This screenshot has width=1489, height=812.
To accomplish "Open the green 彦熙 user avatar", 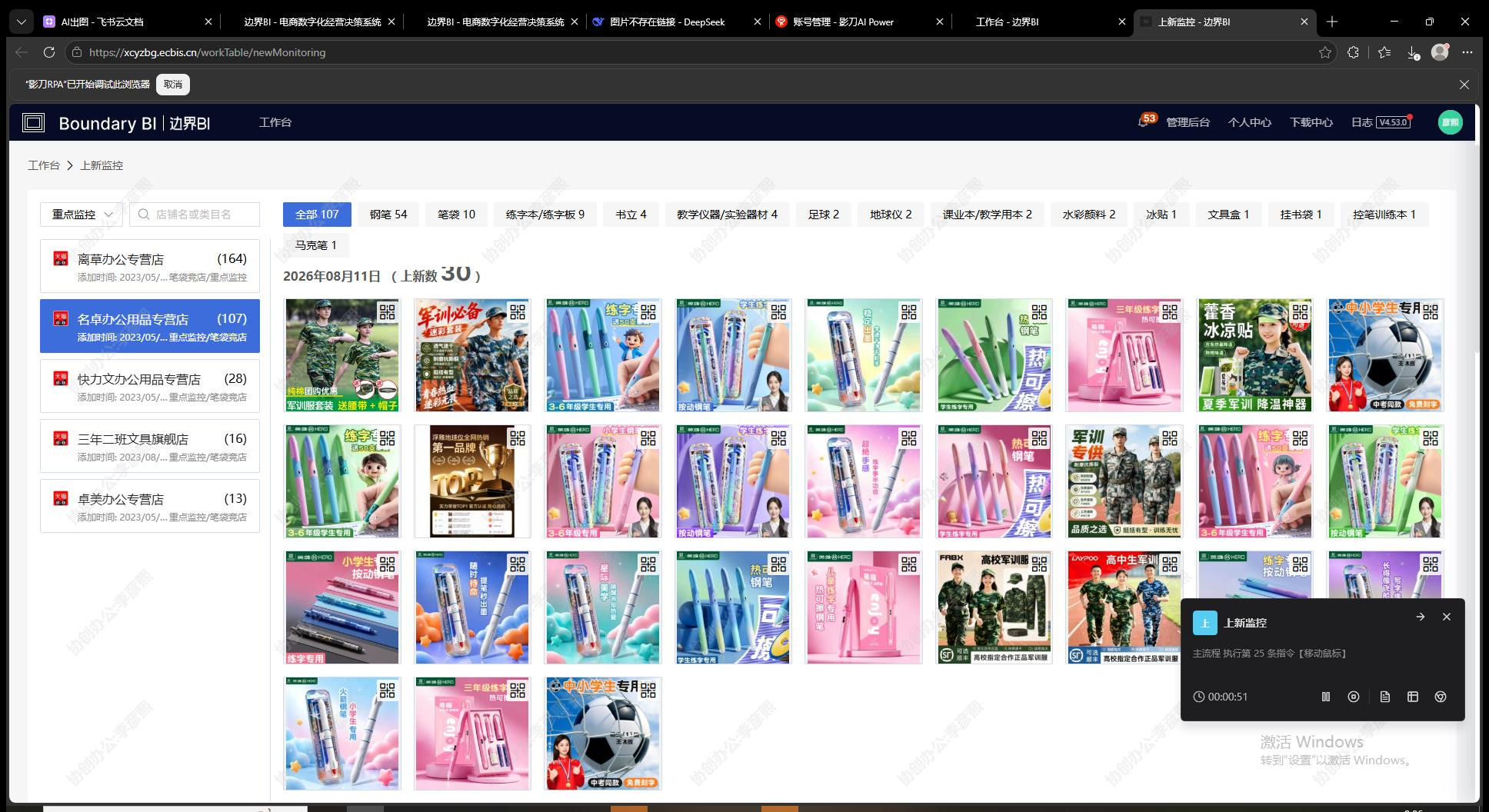I will point(1450,122).
